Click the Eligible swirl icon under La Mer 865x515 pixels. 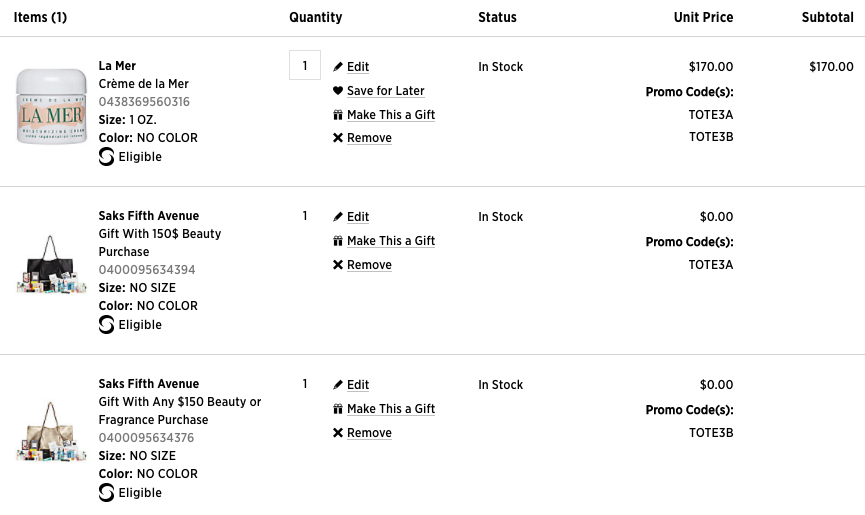106,157
